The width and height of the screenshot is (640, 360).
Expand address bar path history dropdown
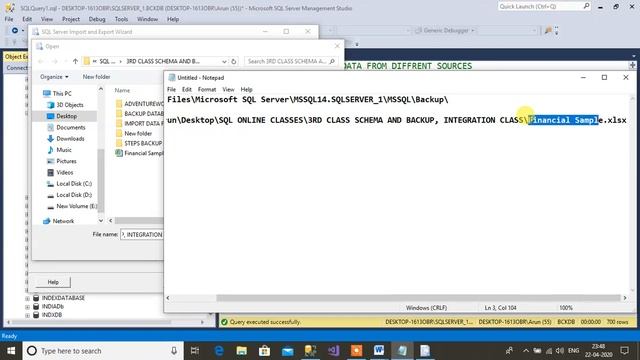point(224,61)
